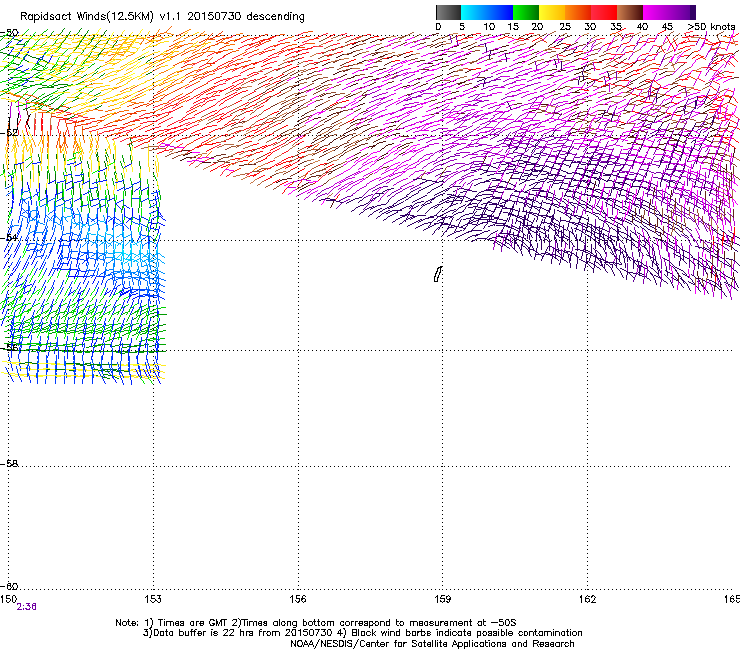Click the latitude label '-56'
Screen dimensions: 740x650
point(9,347)
